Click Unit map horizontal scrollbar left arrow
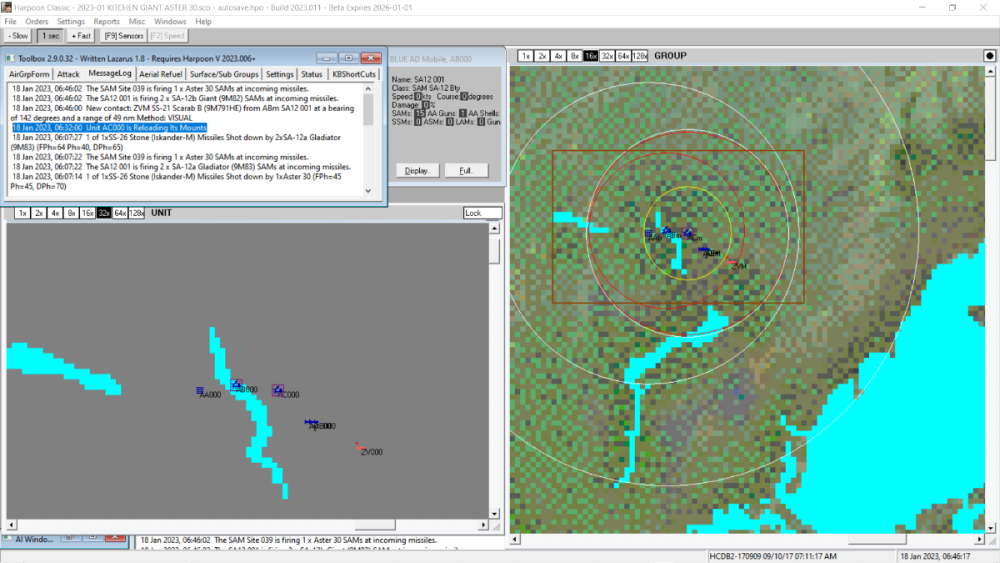The height and width of the screenshot is (563, 1000). tap(11, 525)
